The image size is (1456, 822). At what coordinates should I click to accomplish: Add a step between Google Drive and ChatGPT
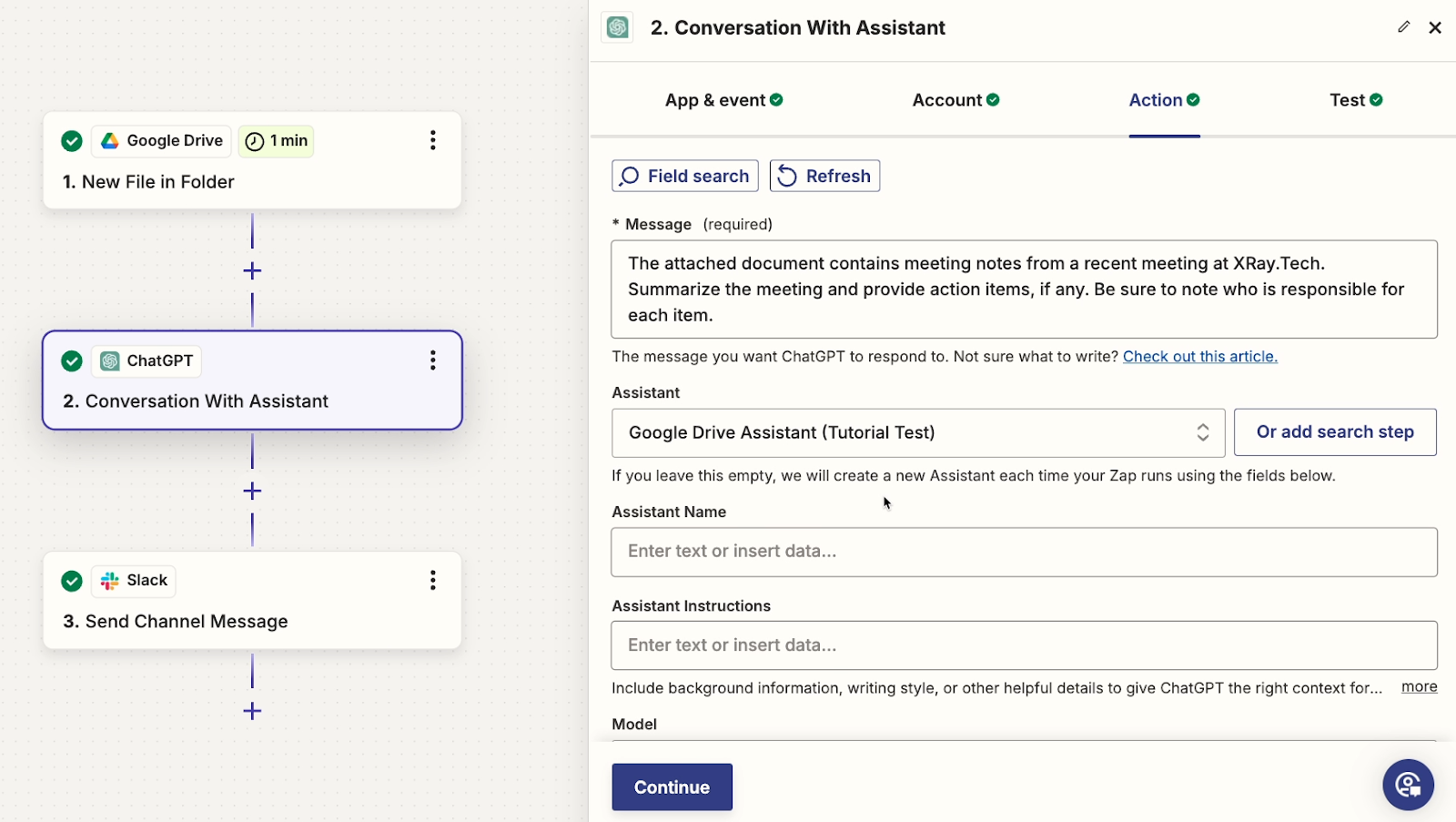click(x=252, y=270)
